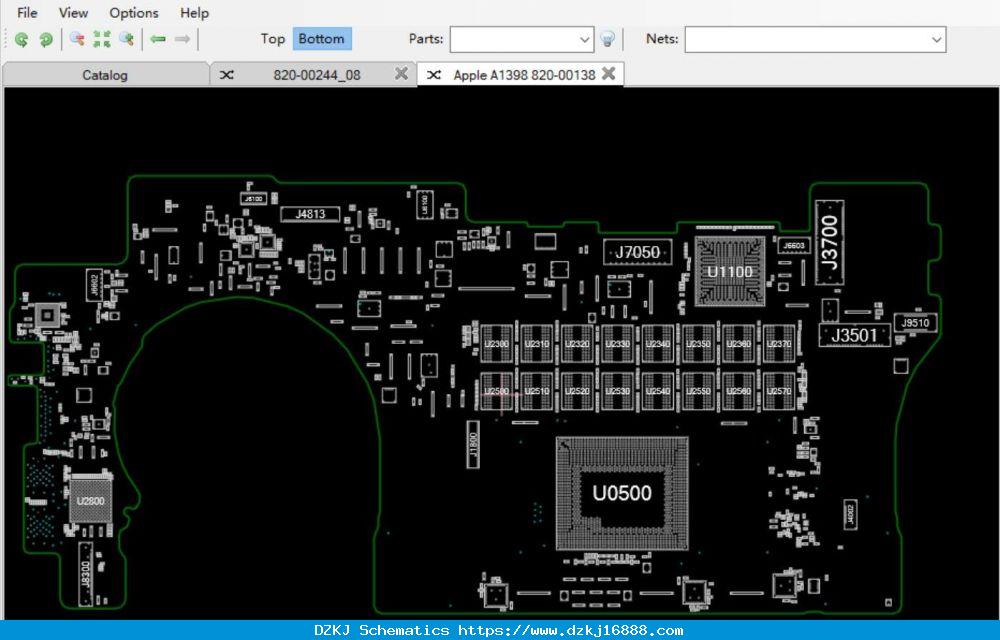
Task: Select memory chip U2310
Action: 537,344
